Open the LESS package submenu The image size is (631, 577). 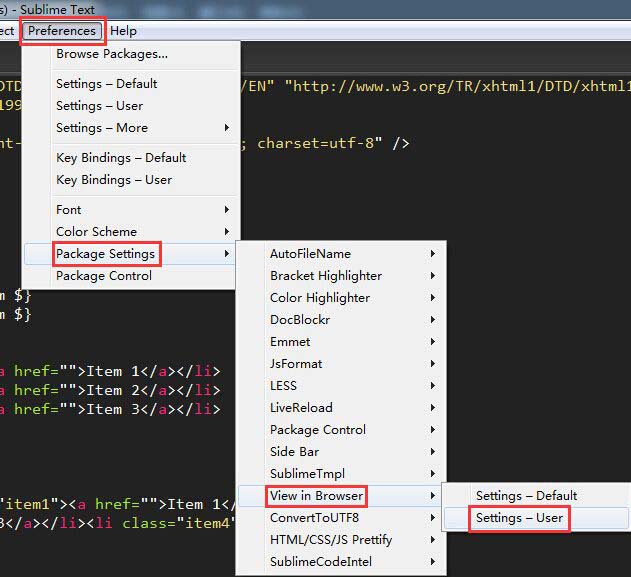(341, 386)
